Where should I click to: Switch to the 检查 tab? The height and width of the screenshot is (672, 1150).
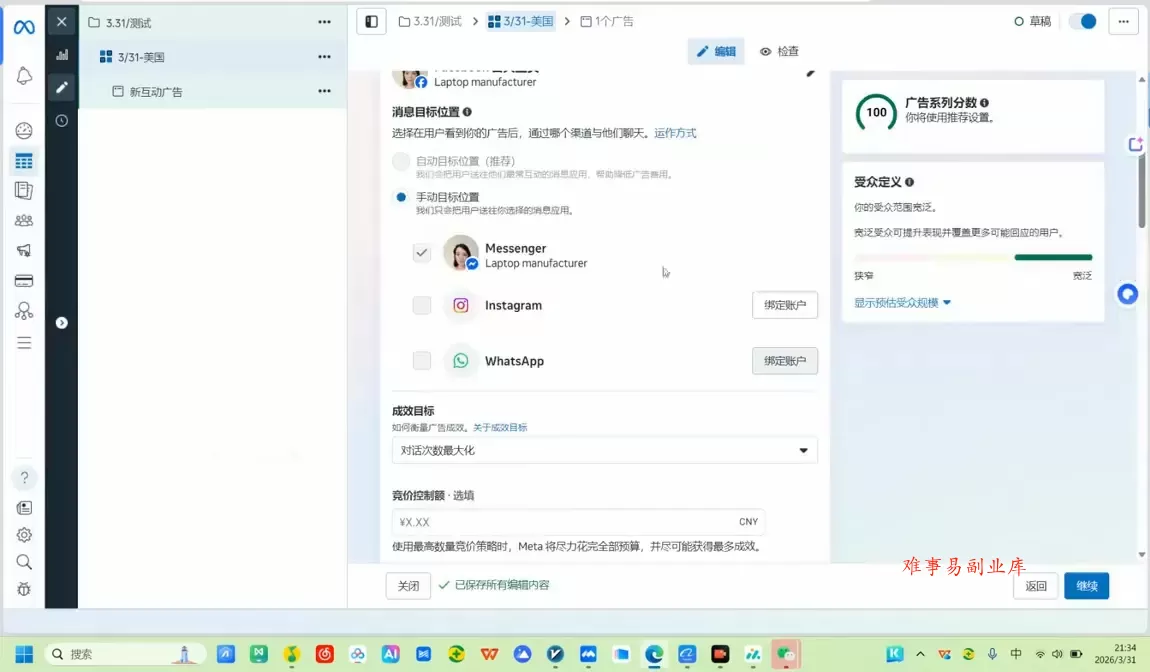pyautogui.click(x=780, y=51)
